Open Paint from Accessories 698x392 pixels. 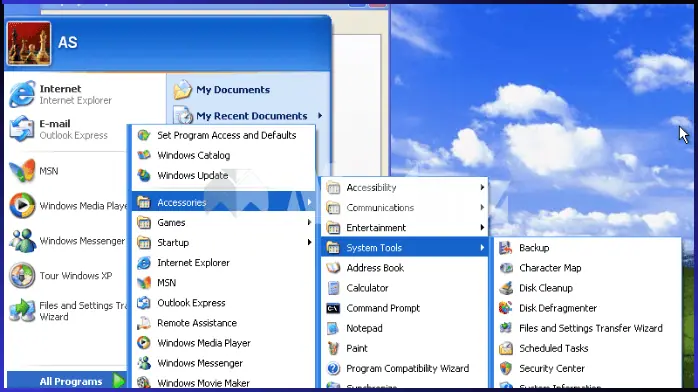404,348
